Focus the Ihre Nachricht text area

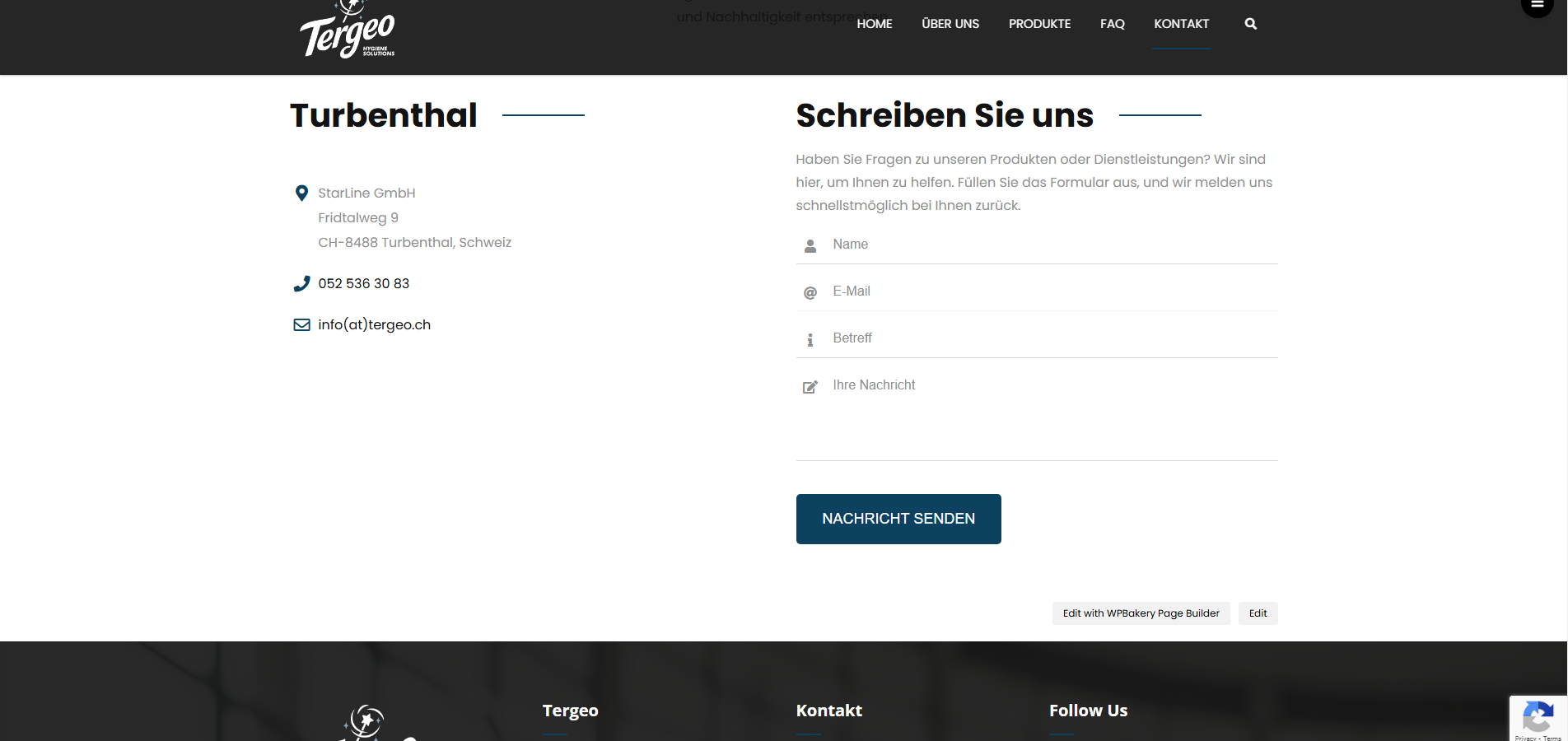coord(1037,413)
